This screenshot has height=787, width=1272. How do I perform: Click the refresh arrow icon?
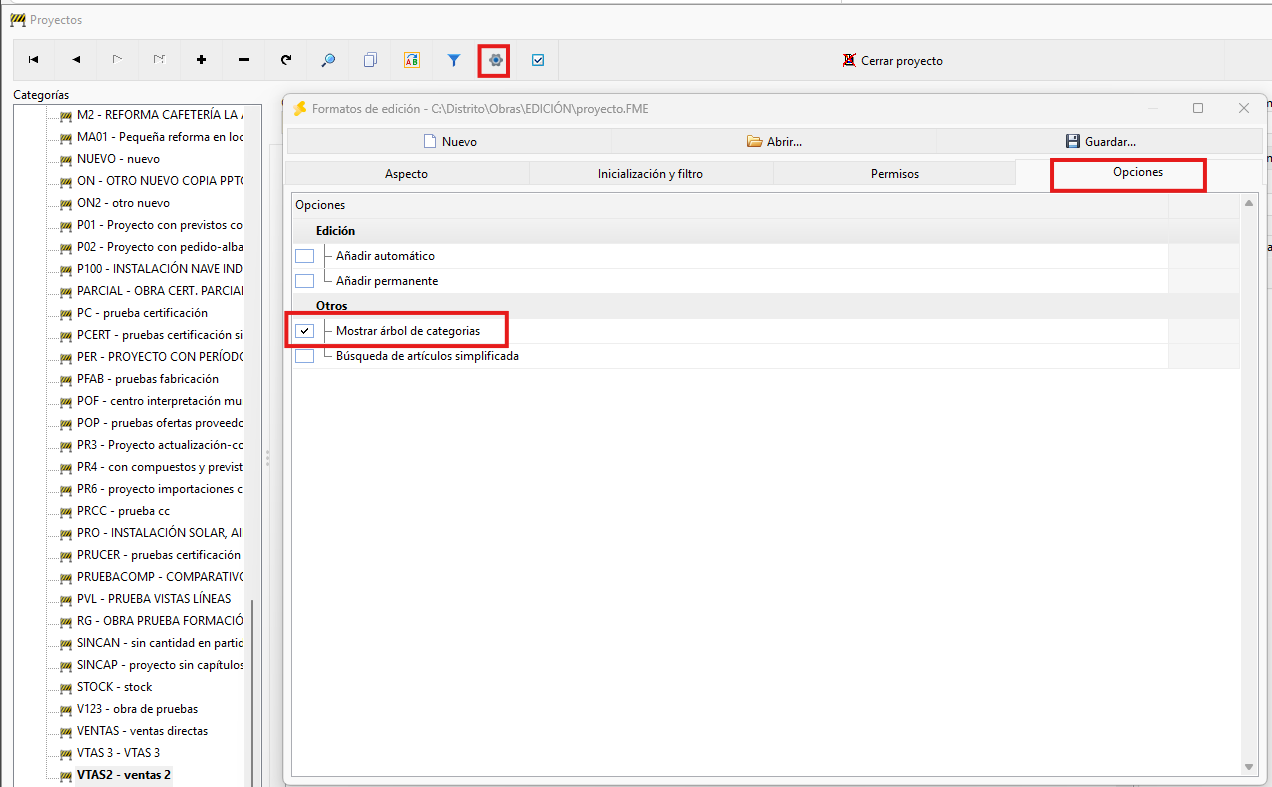pos(286,60)
